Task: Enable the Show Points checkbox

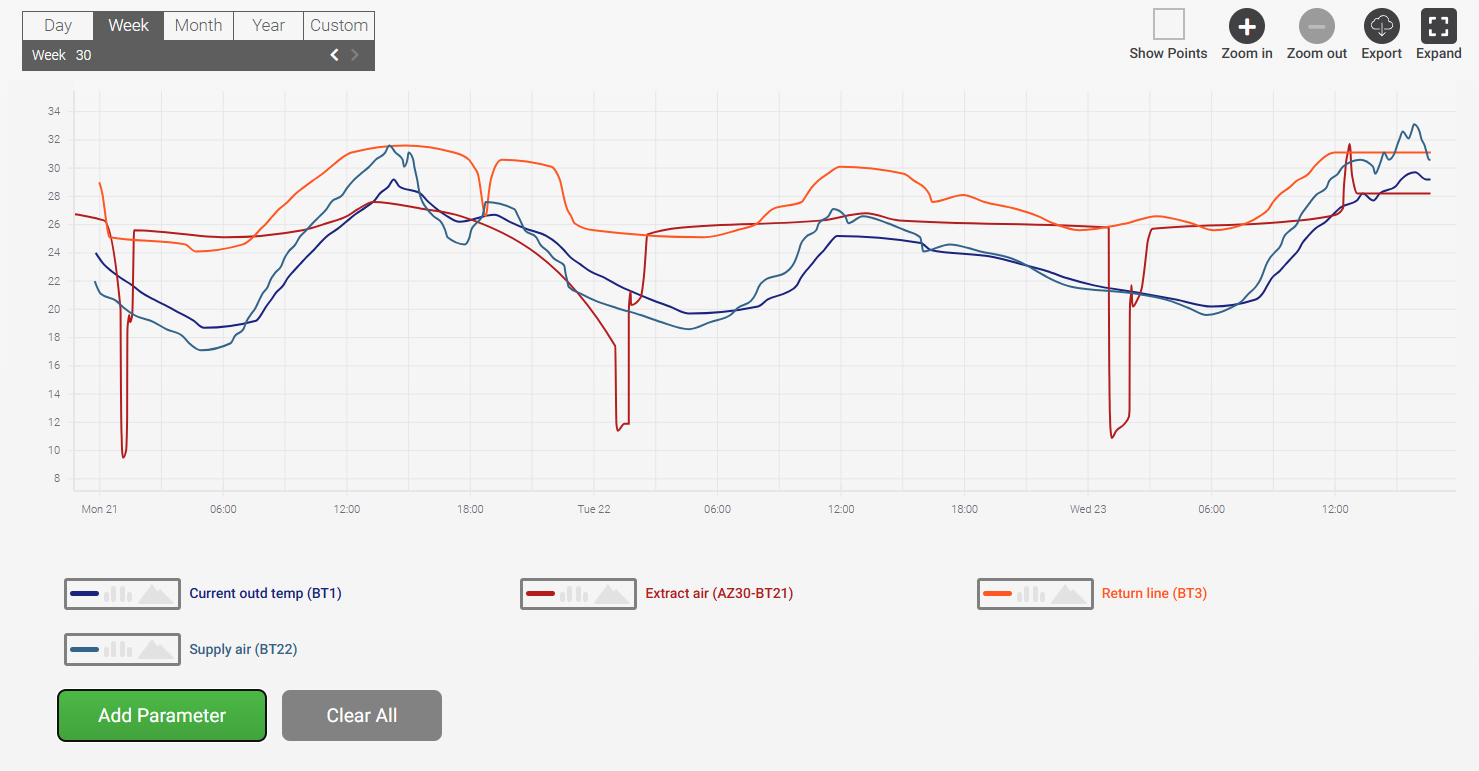Action: click(x=1168, y=24)
